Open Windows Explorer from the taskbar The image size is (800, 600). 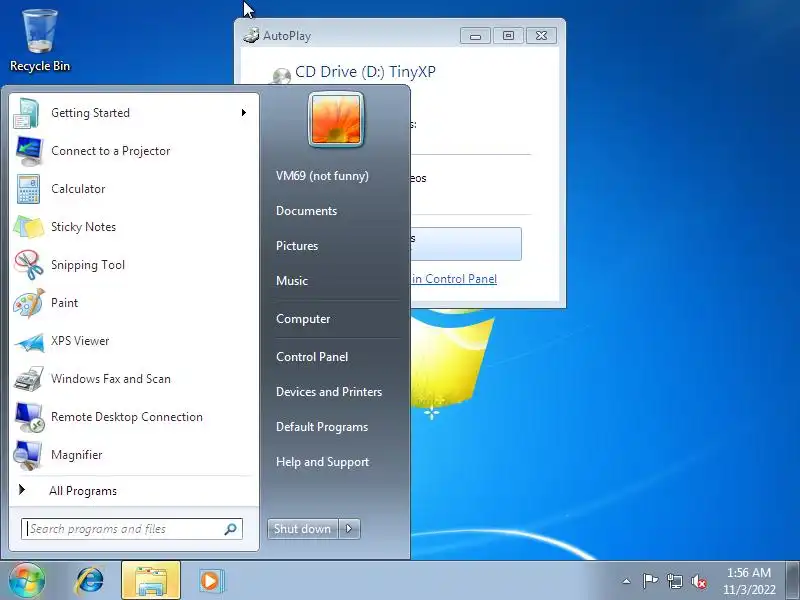coord(151,581)
